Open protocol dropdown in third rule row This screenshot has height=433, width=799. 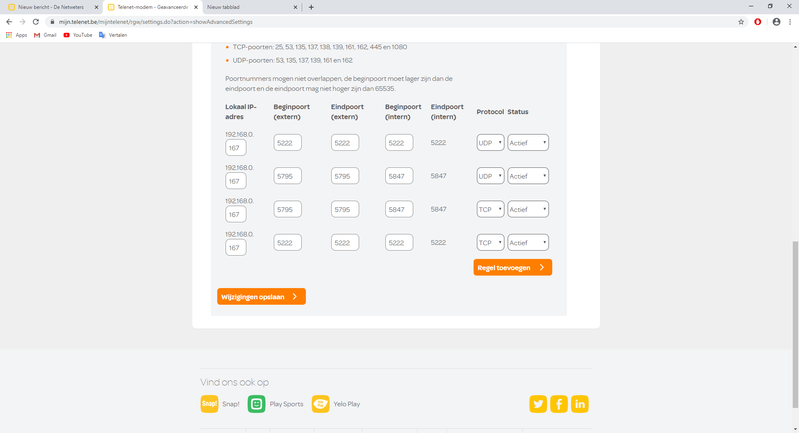point(490,209)
